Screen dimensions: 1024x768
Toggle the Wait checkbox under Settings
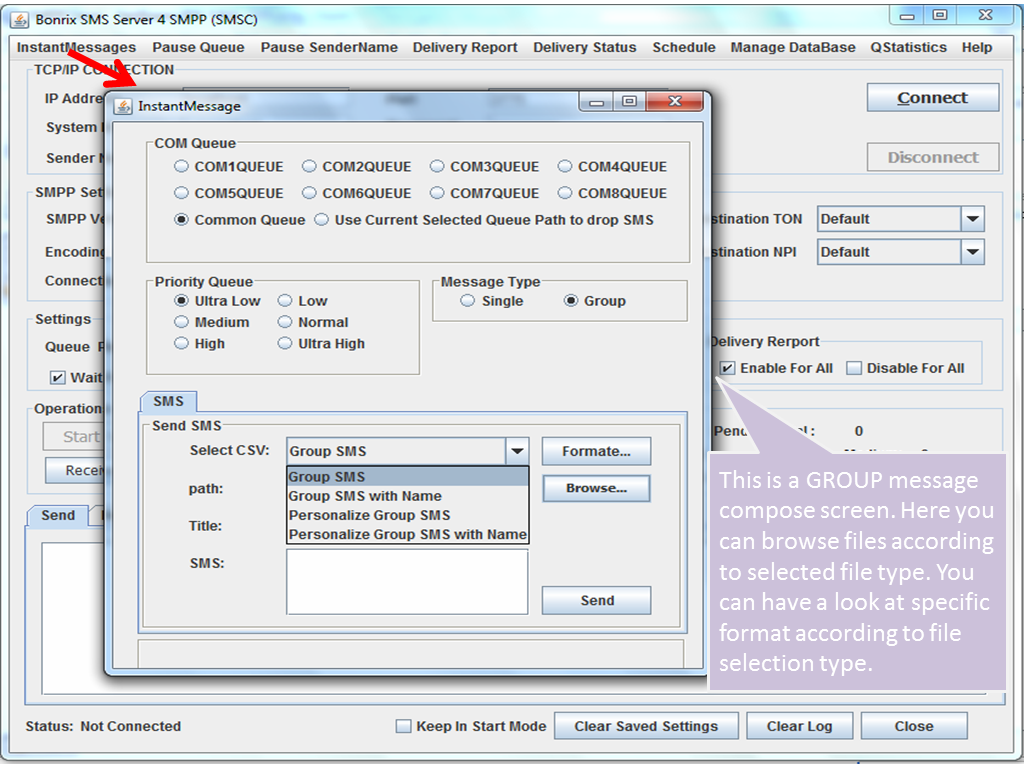(57, 377)
